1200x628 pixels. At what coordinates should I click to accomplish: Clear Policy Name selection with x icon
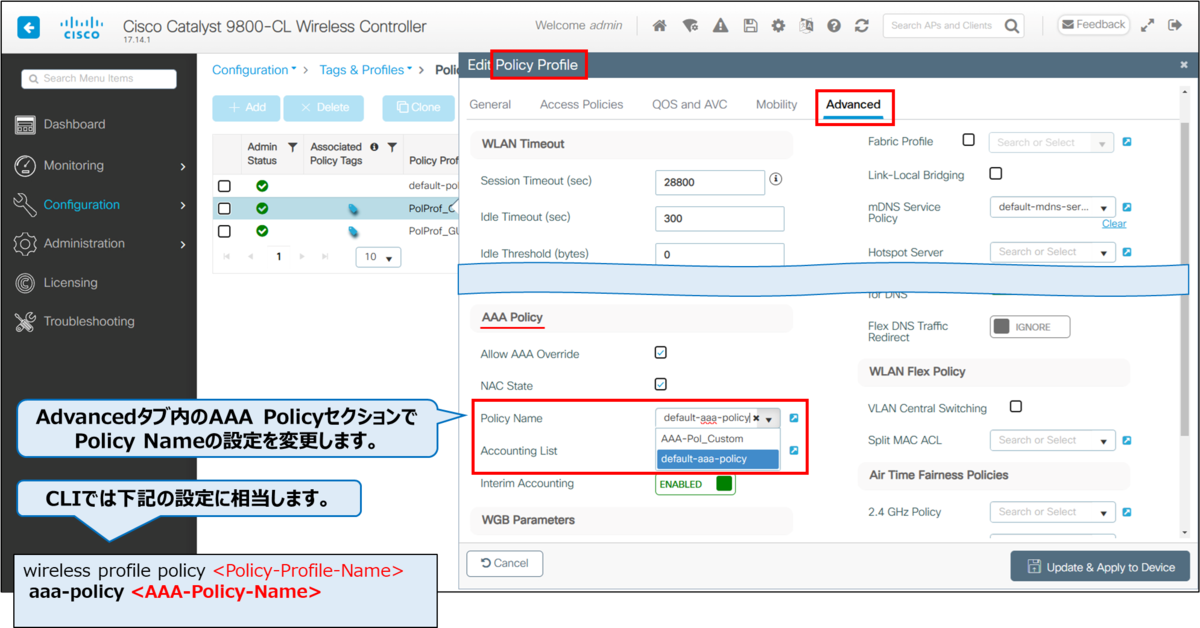point(756,418)
